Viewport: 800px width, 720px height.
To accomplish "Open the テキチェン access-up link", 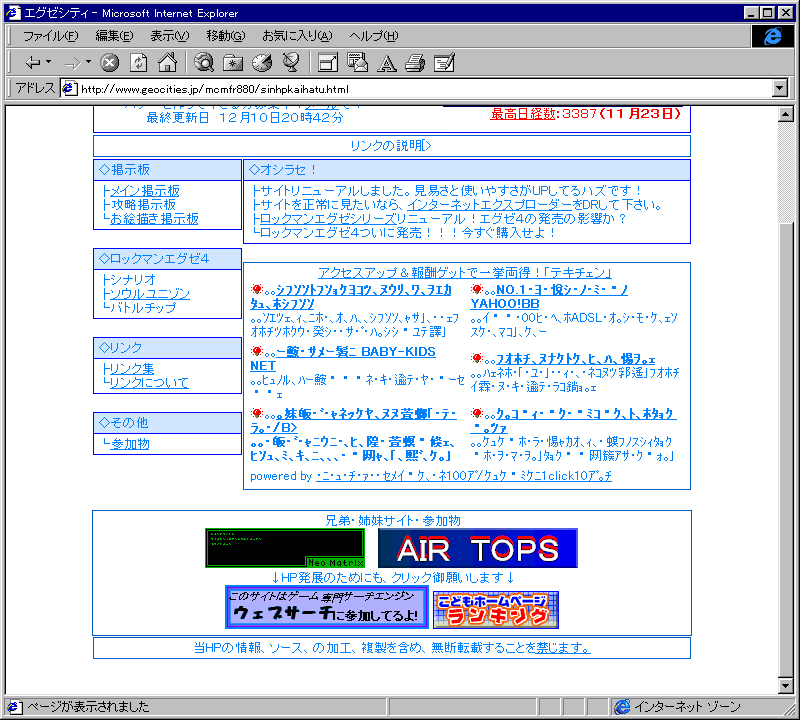I will click(x=465, y=272).
